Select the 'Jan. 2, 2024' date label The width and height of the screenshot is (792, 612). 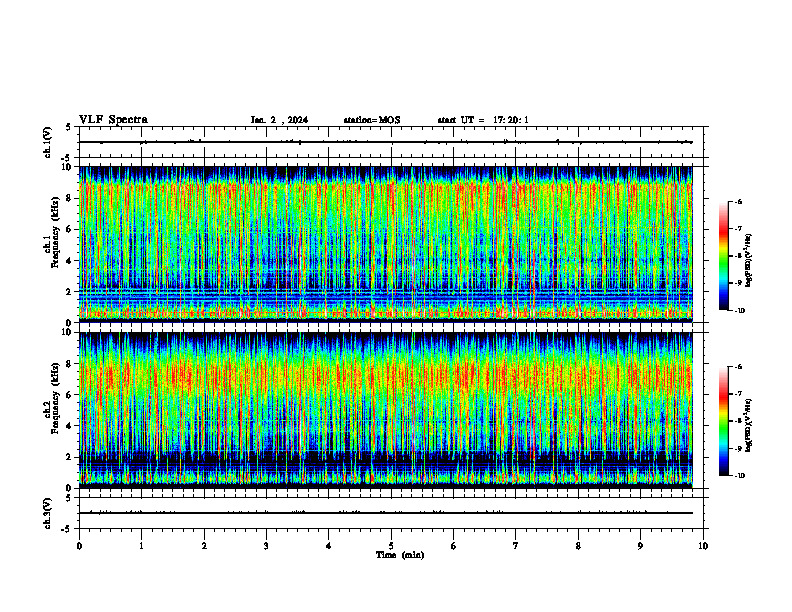click(x=279, y=120)
